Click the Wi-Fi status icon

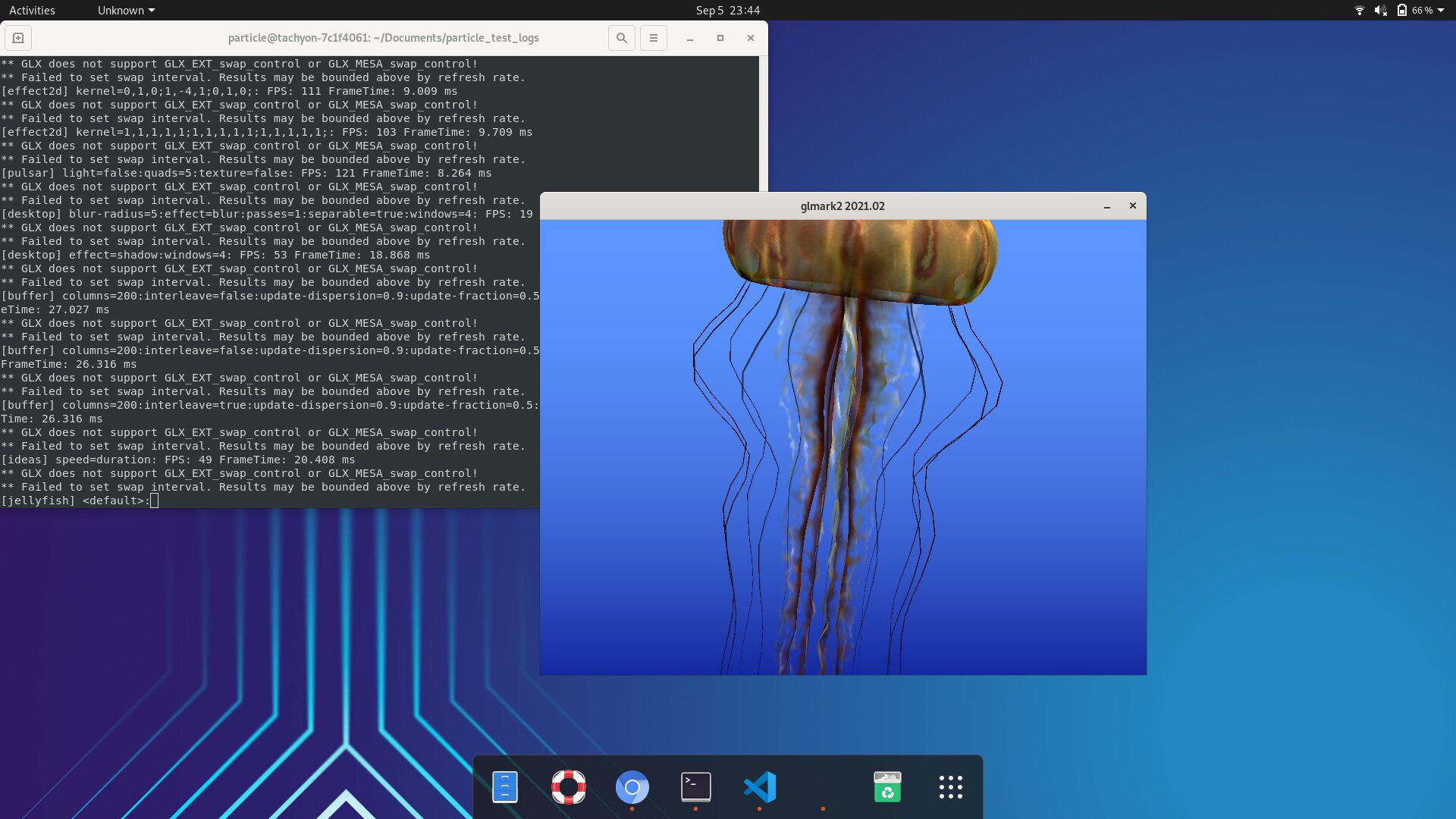coord(1360,11)
